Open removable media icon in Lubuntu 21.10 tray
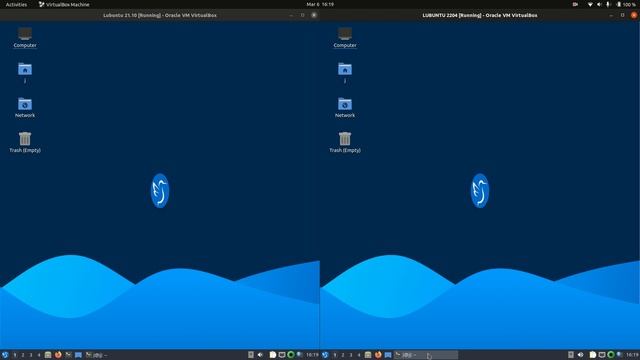Screen dimensions: 640x360 pyautogui.click(x=251, y=355)
